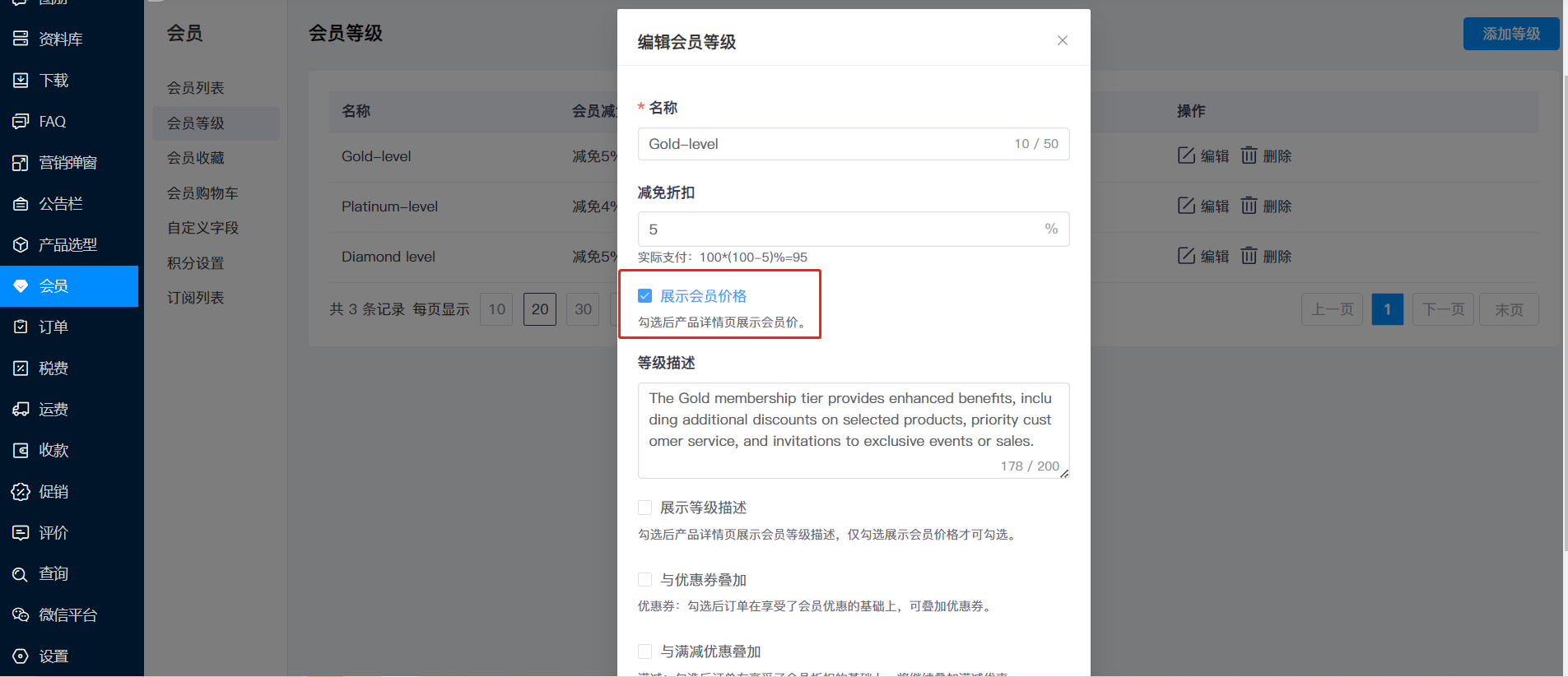
Task: Click delete trash icon for Platinum-level row
Action: click(x=1249, y=206)
